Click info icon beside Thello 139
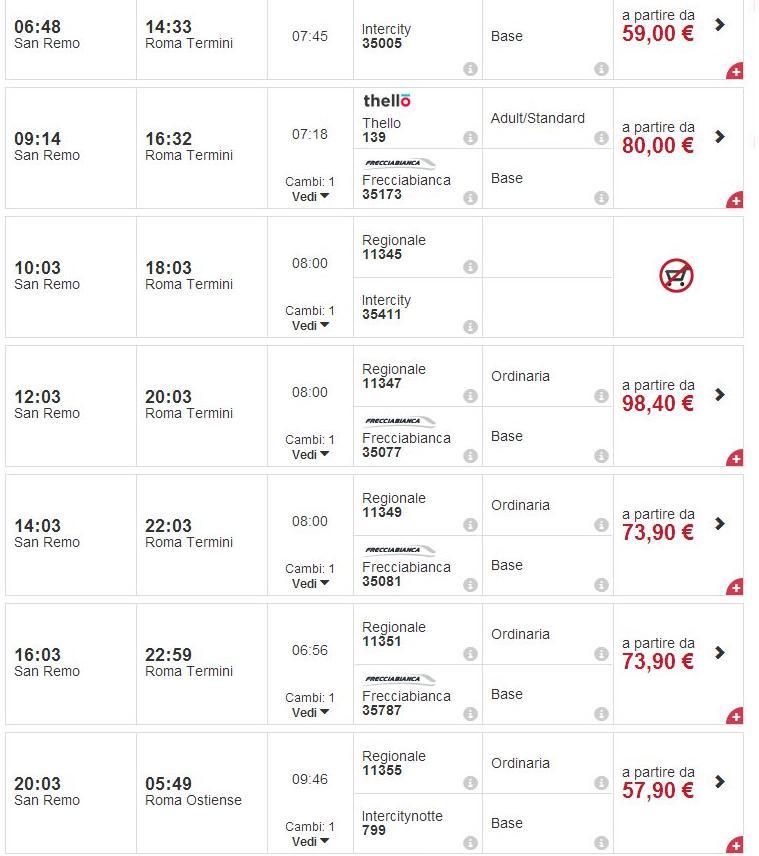The width and height of the screenshot is (759, 856). click(470, 138)
